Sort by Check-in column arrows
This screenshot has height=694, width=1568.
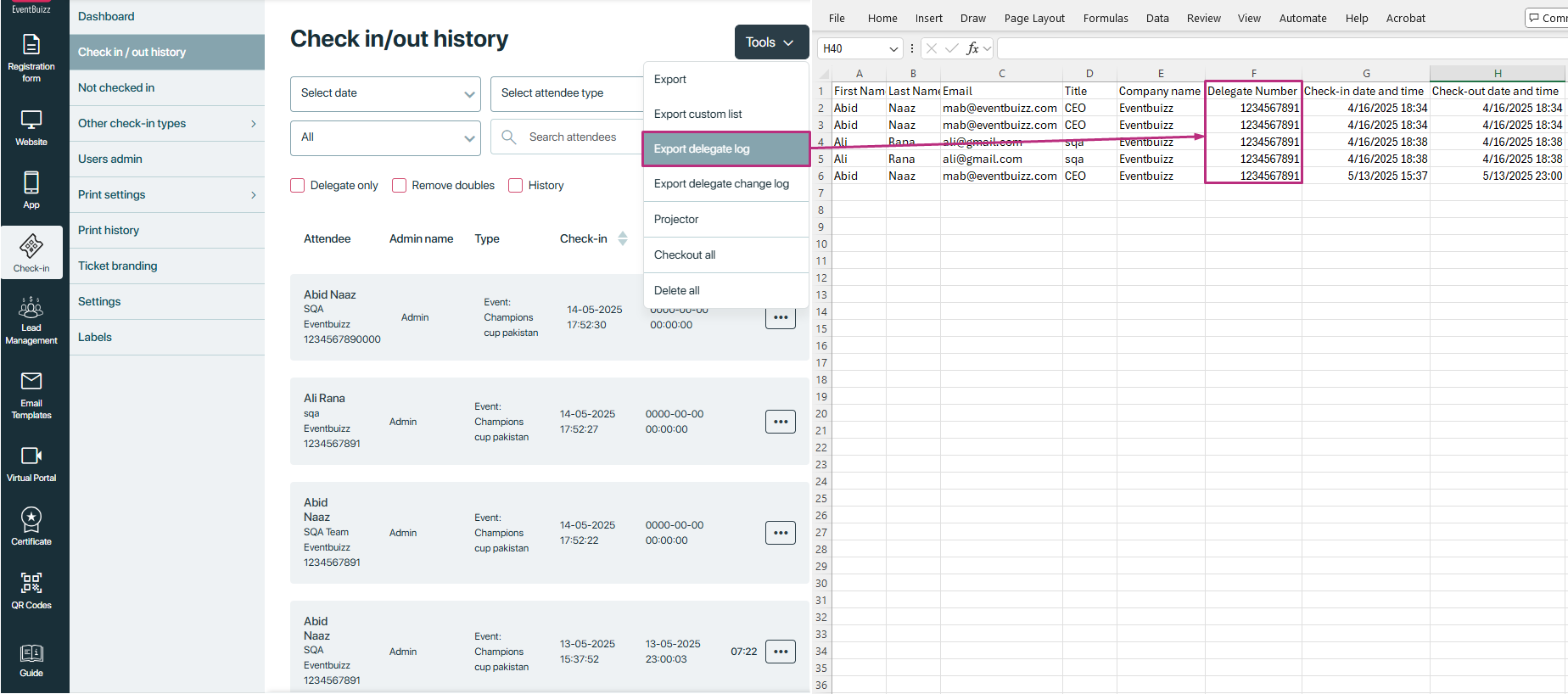[x=623, y=239]
